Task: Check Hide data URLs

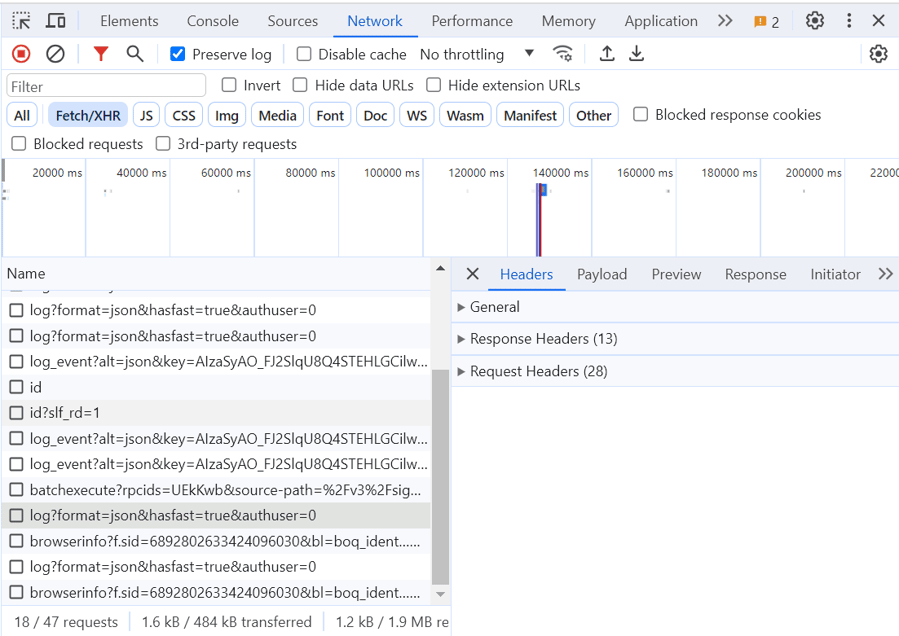Action: (x=300, y=86)
